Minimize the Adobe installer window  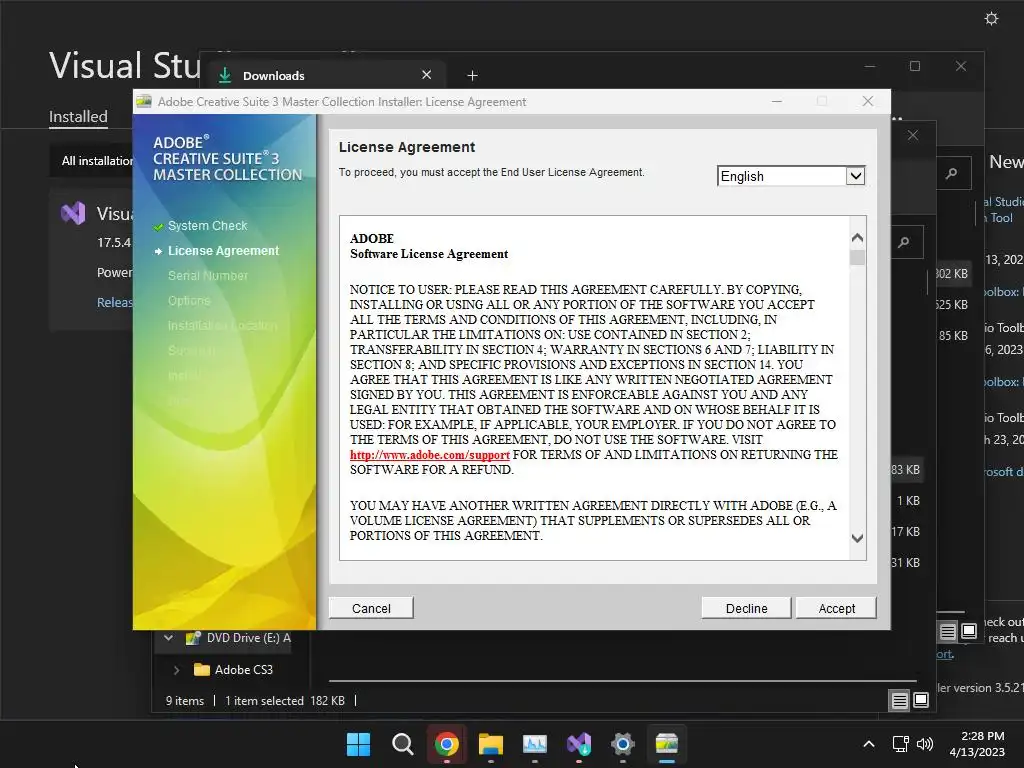point(776,101)
